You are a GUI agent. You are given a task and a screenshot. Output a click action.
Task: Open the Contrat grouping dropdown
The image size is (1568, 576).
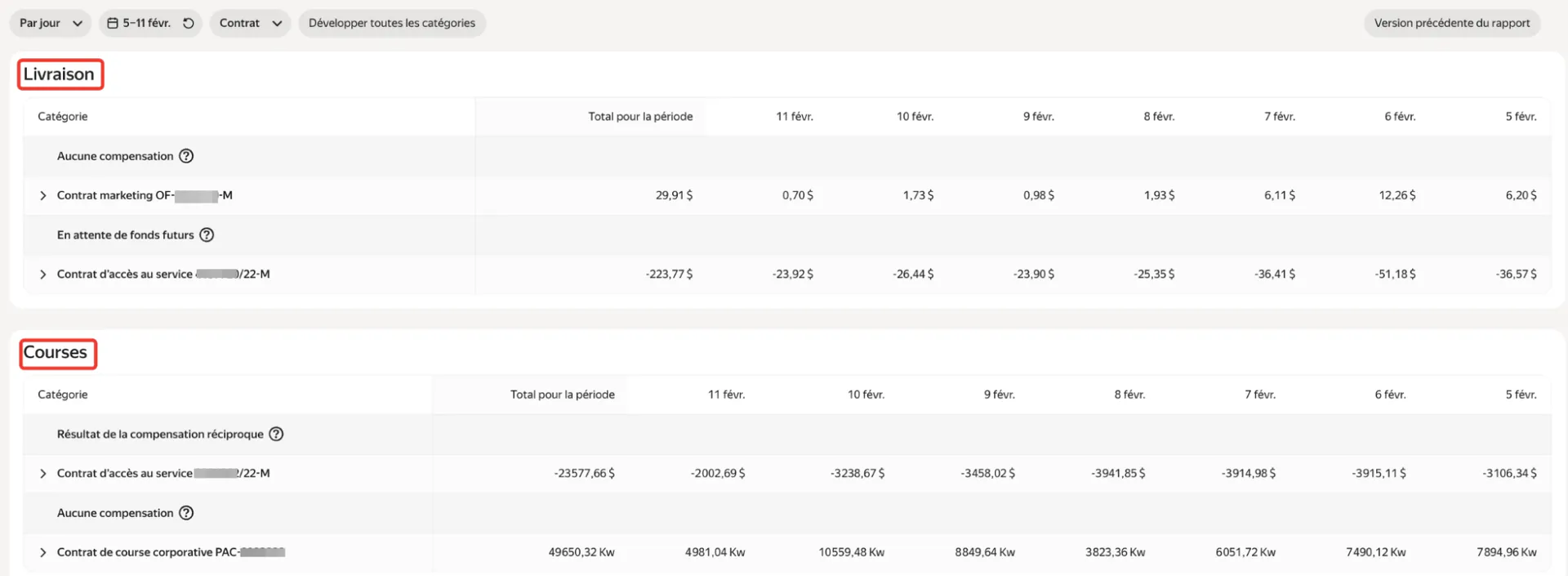coord(250,23)
